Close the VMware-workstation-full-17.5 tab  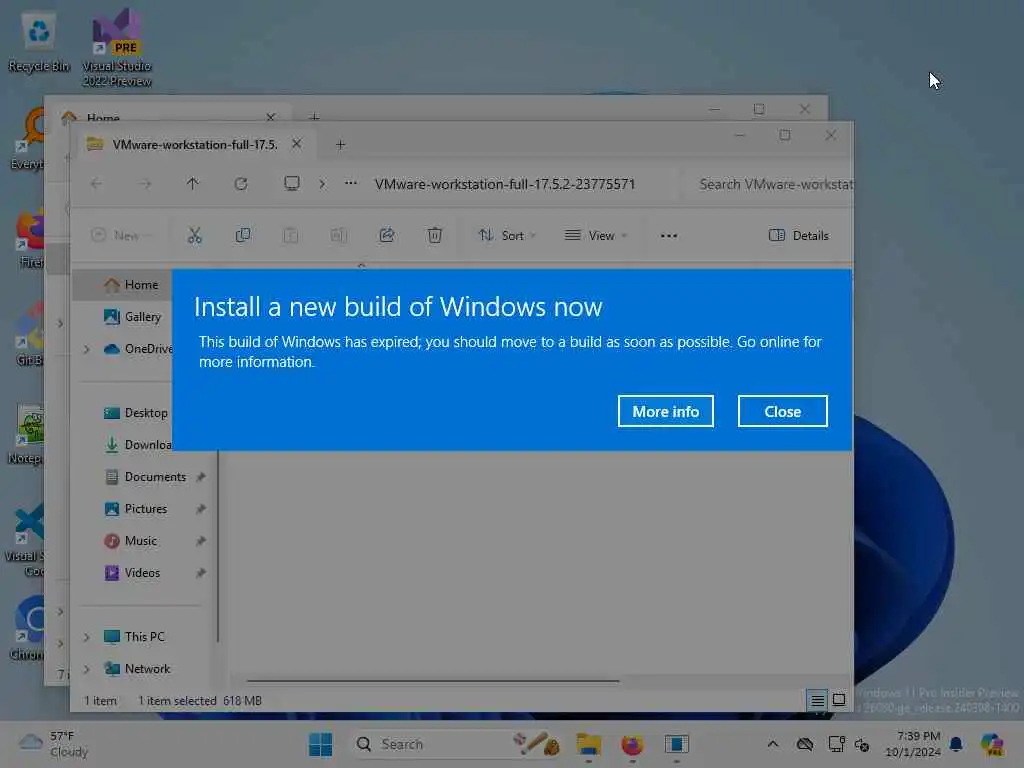[296, 144]
